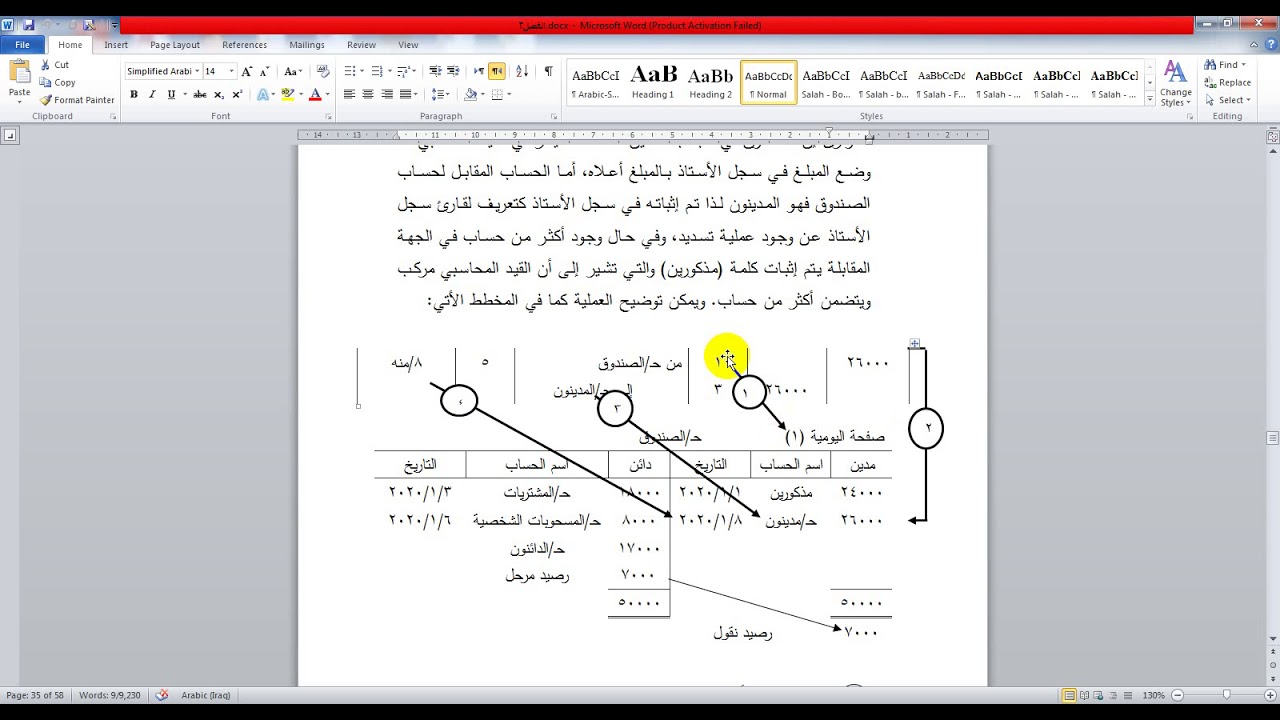Toggle show paragraph marks (pilcrow)

pyautogui.click(x=548, y=71)
